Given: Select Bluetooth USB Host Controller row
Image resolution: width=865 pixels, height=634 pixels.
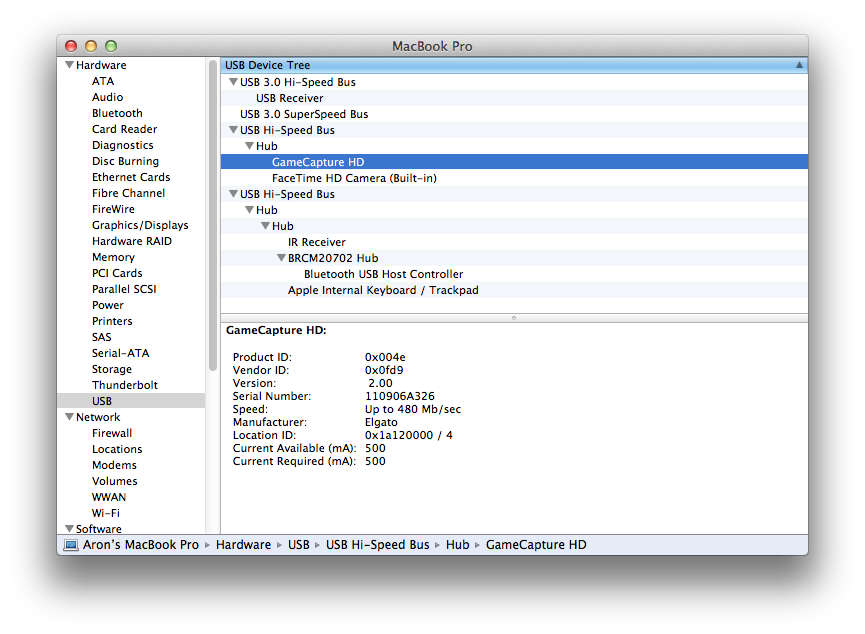Looking at the screenshot, I should tap(514, 274).
